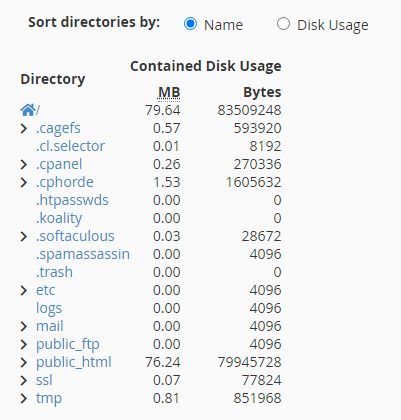Expand the tmp directory

pyautogui.click(x=24, y=398)
